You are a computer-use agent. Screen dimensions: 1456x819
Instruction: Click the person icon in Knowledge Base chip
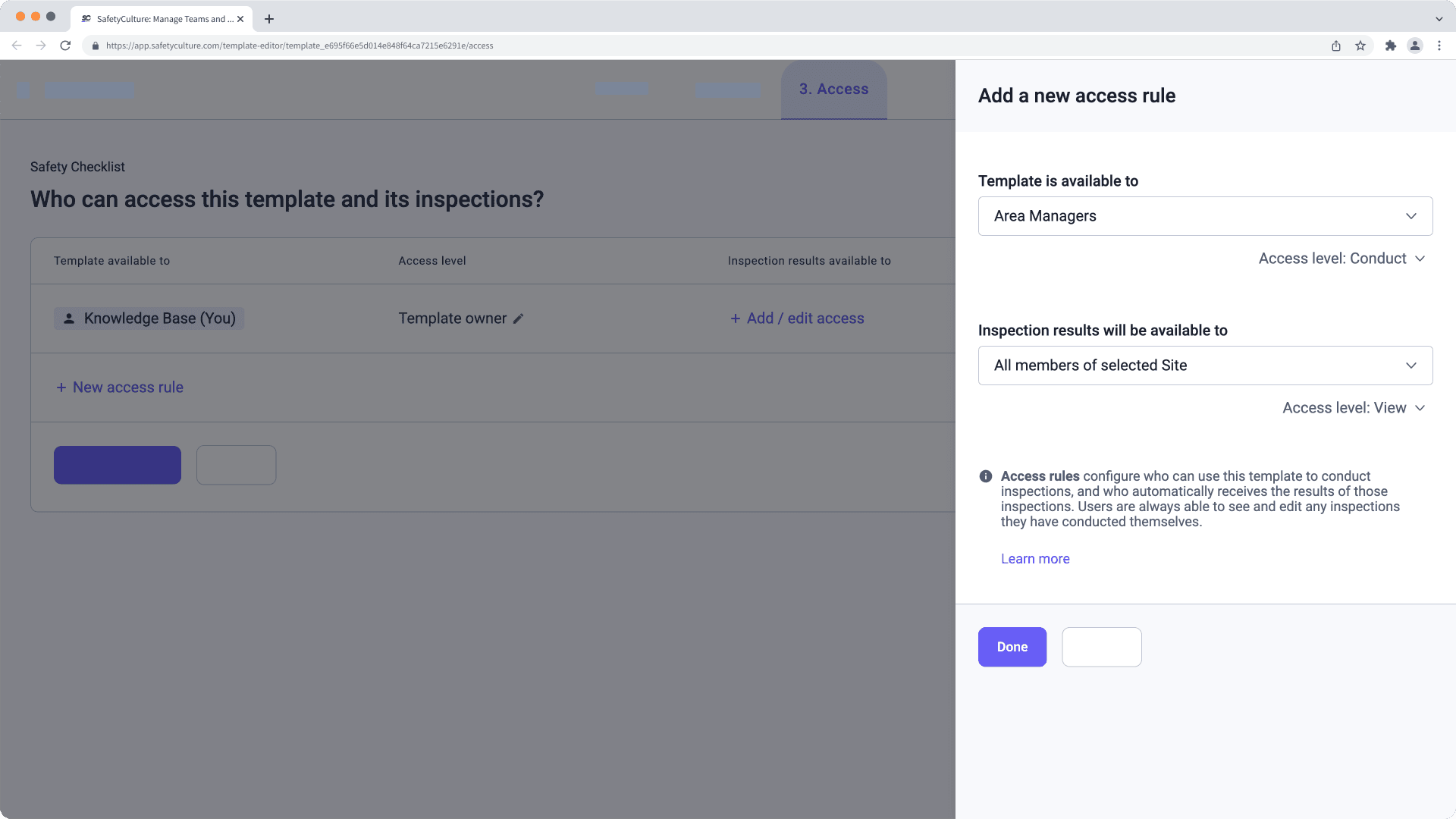pyautogui.click(x=67, y=318)
